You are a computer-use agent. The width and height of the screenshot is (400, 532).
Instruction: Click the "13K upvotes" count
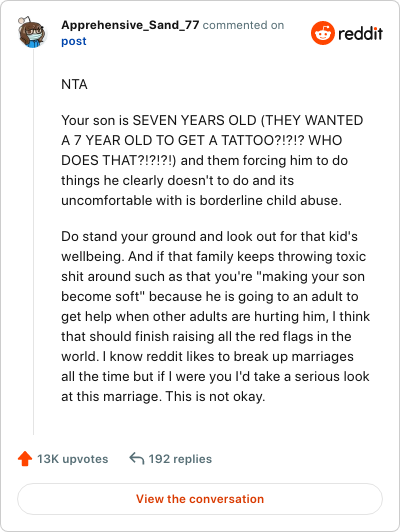tap(73, 459)
